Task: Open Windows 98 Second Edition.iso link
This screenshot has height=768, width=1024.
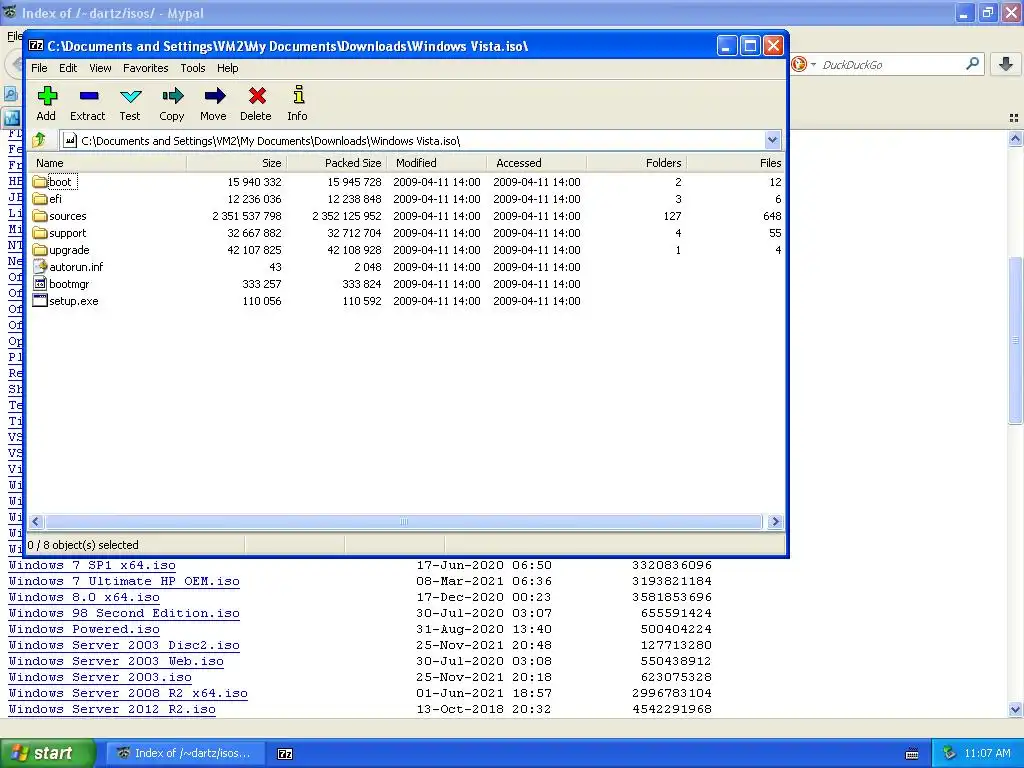Action: (x=124, y=613)
